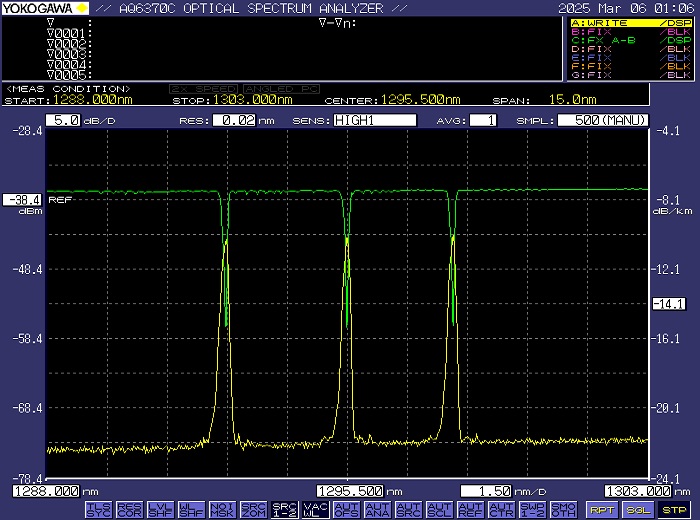Select trace D: FIX /BLK
The width and height of the screenshot is (700, 520).
point(631,49)
